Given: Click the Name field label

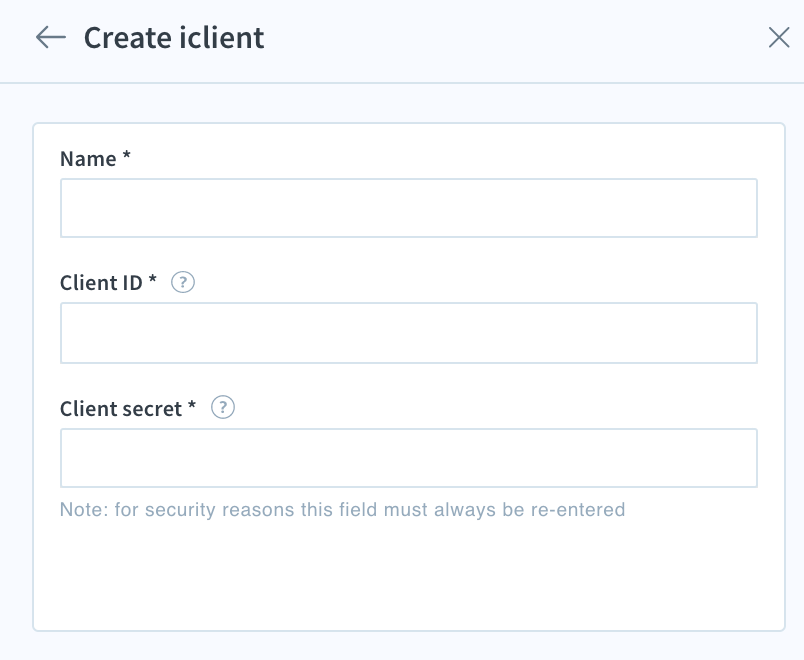Looking at the screenshot, I should [88, 159].
